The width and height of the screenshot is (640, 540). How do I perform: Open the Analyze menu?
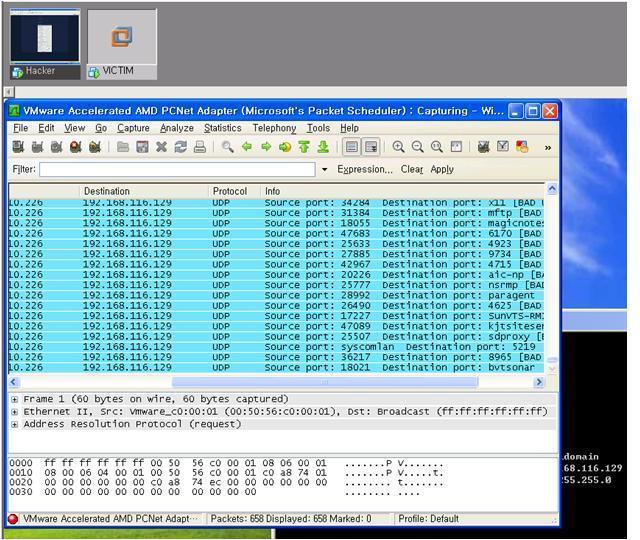click(177, 128)
